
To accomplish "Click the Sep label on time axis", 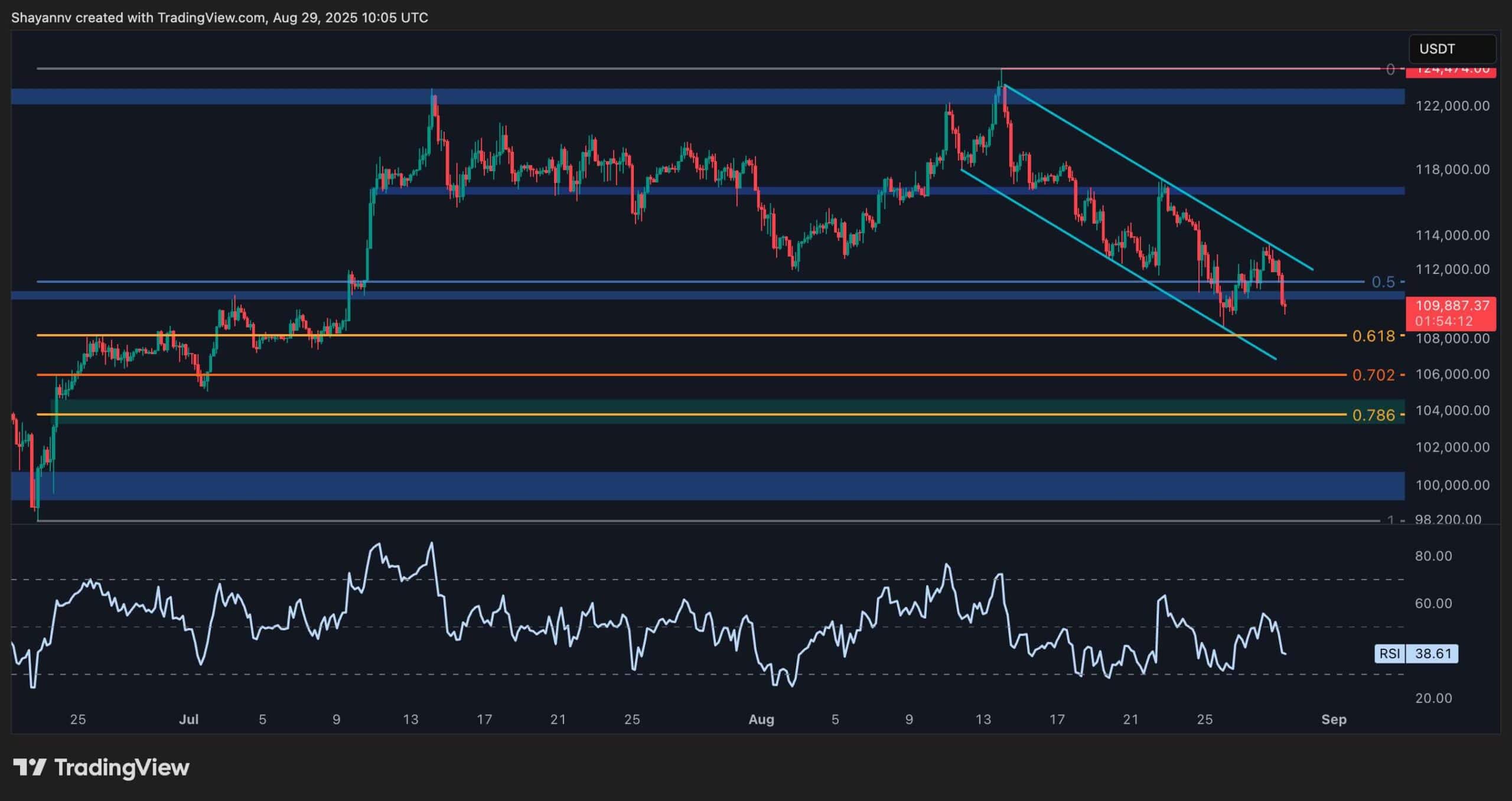I will tap(1334, 719).
